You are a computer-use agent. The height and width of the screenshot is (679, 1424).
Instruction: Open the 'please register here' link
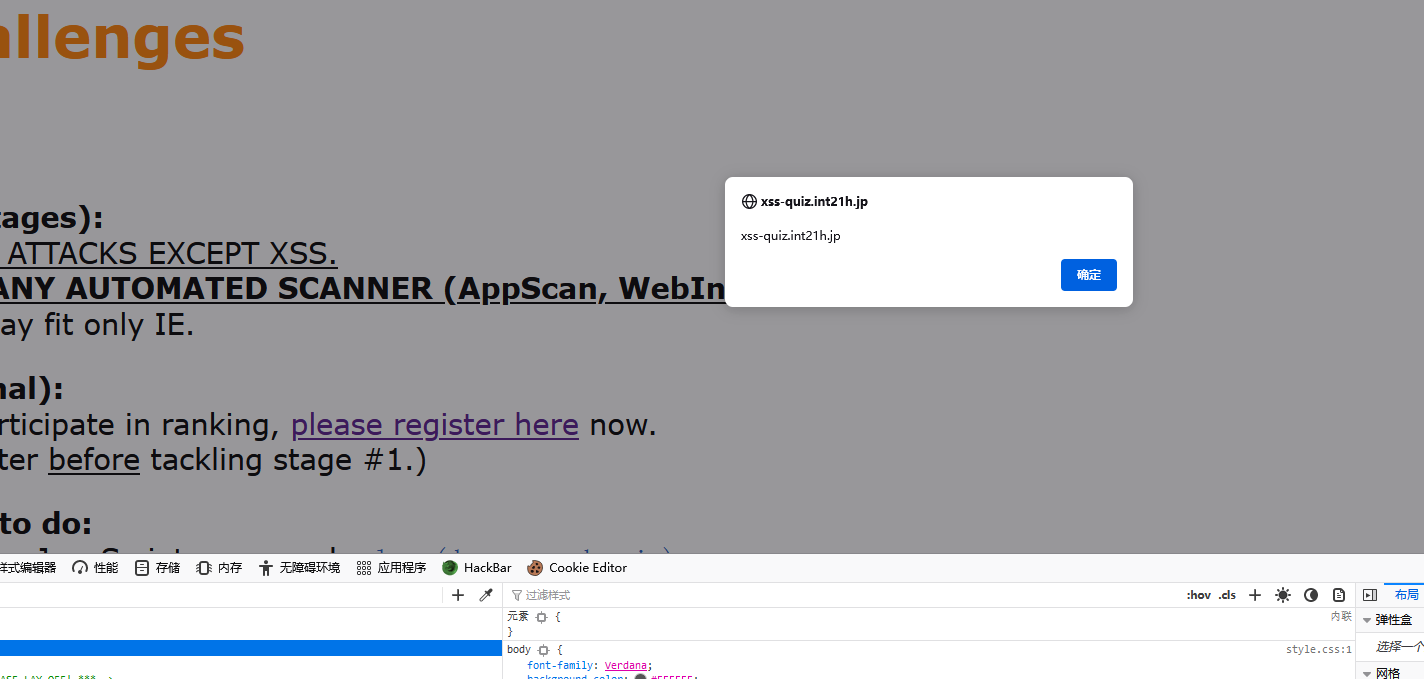tap(434, 424)
